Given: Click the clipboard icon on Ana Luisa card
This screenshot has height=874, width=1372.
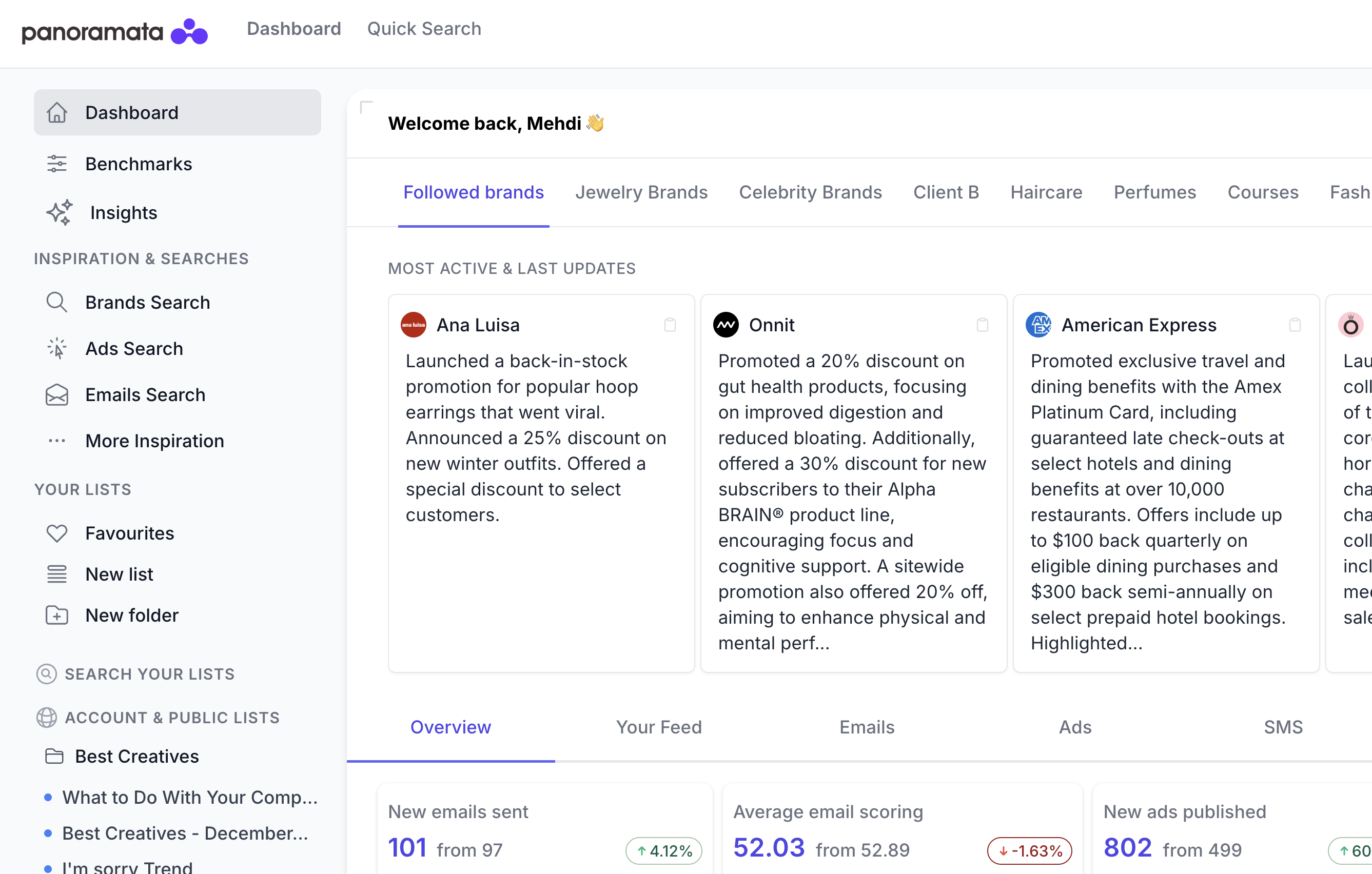Looking at the screenshot, I should [x=670, y=325].
